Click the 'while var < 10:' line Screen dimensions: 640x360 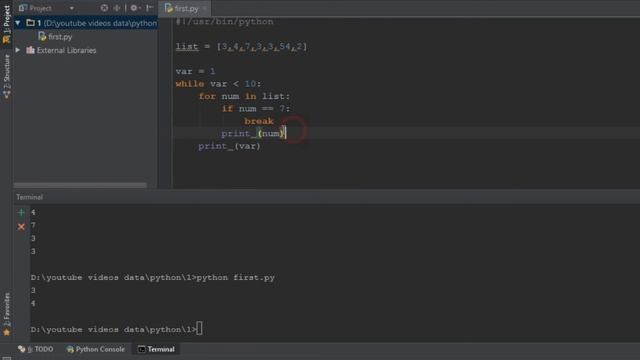point(218,84)
